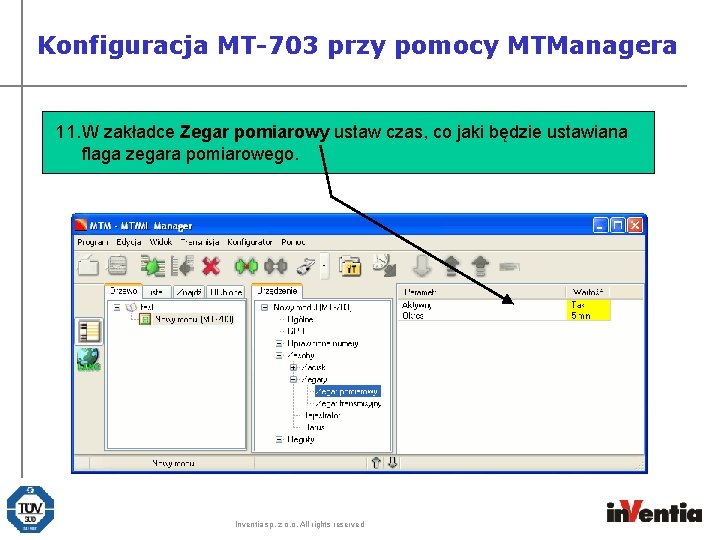Screen dimensions: 720x540
Task: Select Zasoby in the device tree
Action: (301, 355)
